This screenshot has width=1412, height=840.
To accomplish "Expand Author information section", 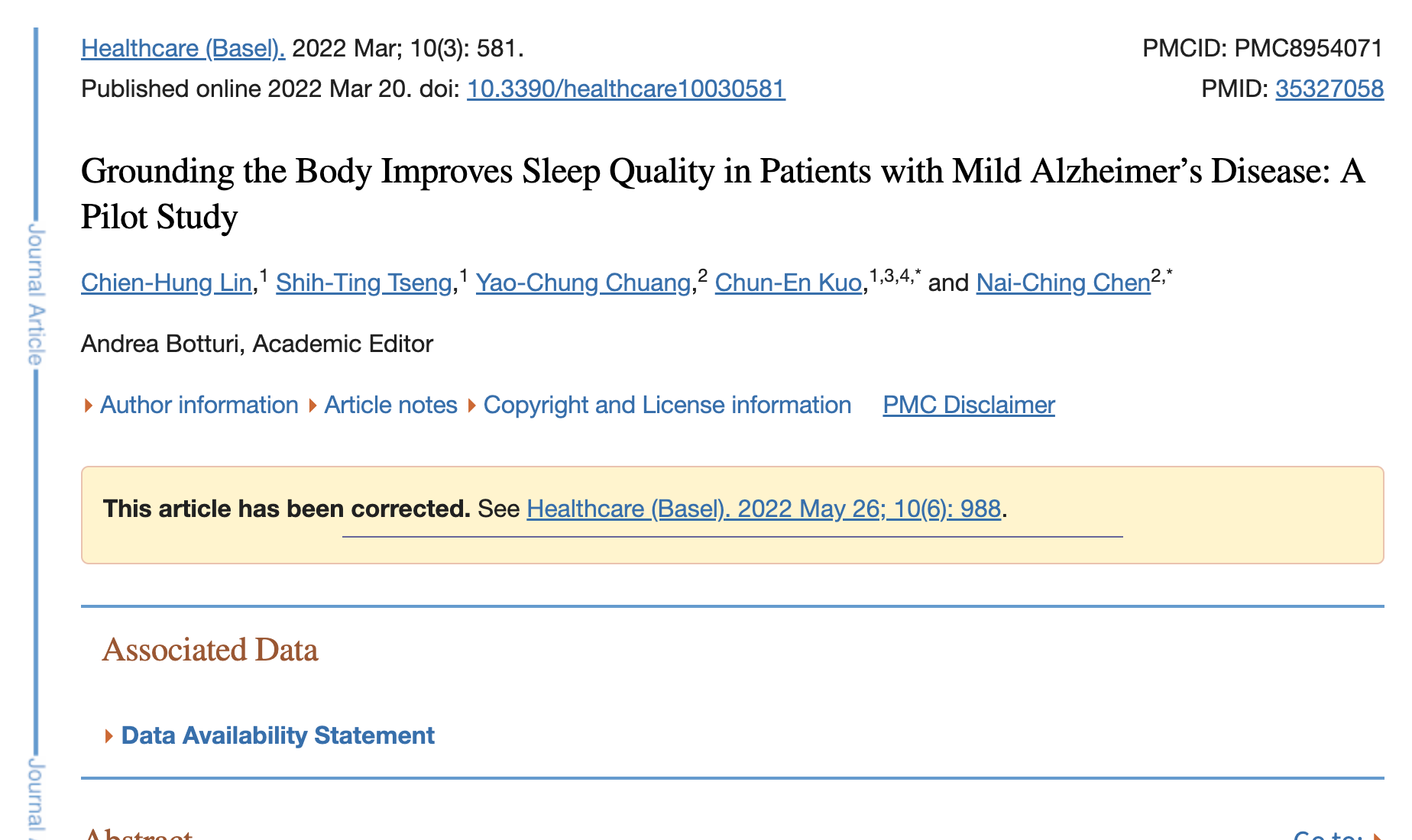I will [x=199, y=405].
